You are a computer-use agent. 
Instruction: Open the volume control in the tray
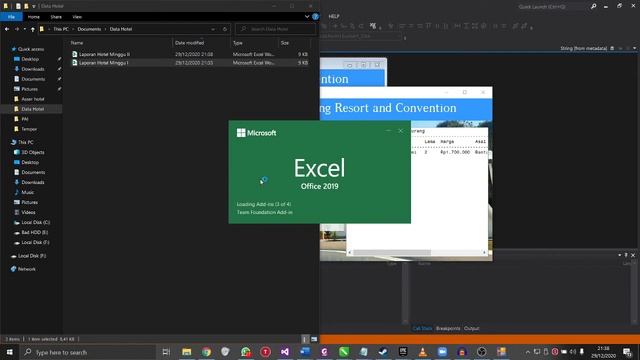coord(573,352)
